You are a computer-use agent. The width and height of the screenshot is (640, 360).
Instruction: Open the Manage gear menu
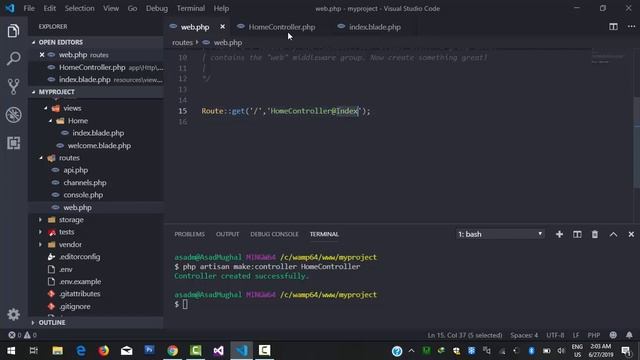(x=13, y=314)
